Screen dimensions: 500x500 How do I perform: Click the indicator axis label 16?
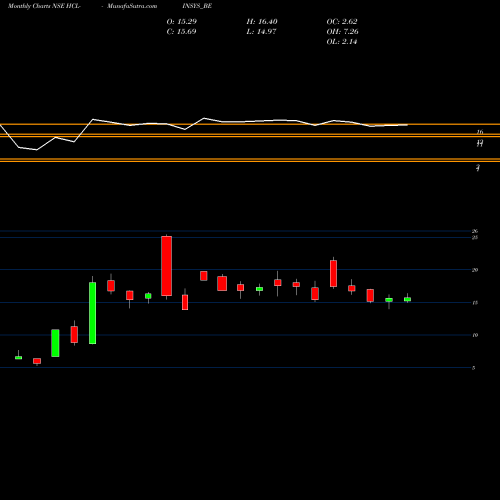pos(480,132)
